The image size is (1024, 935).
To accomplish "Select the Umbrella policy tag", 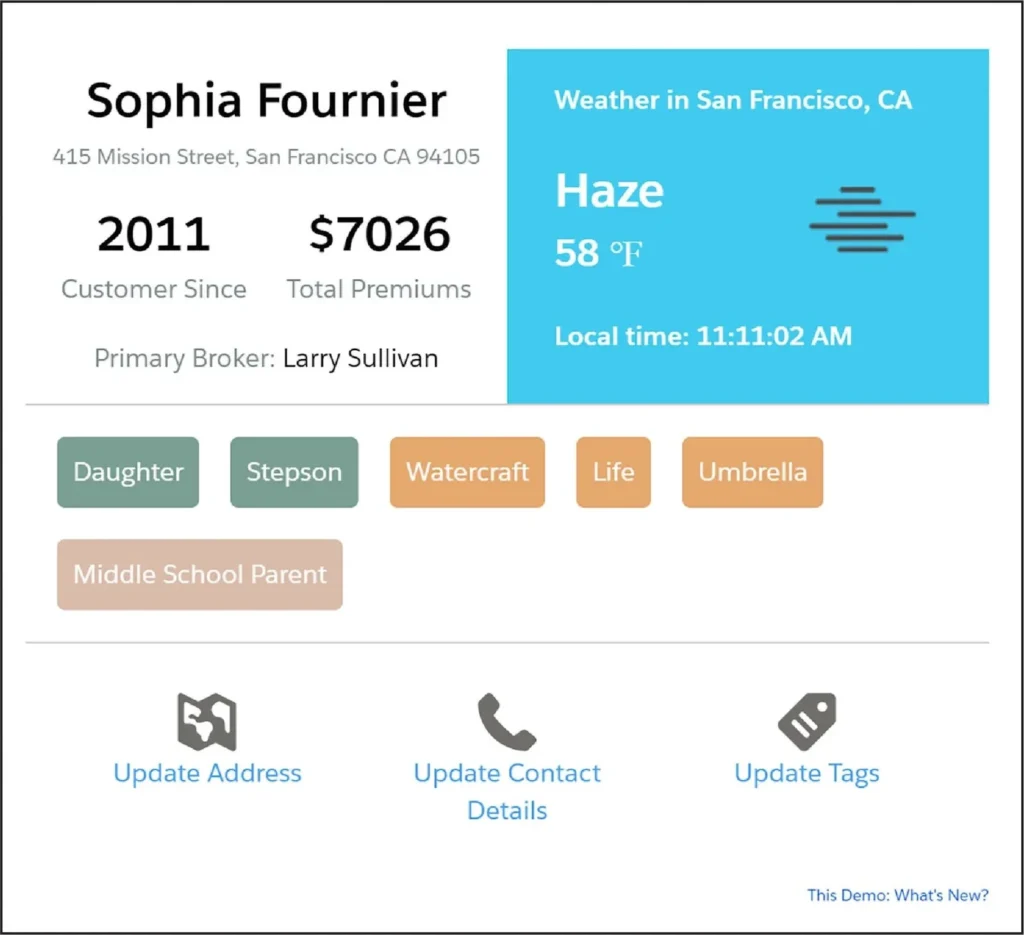I will pos(752,472).
